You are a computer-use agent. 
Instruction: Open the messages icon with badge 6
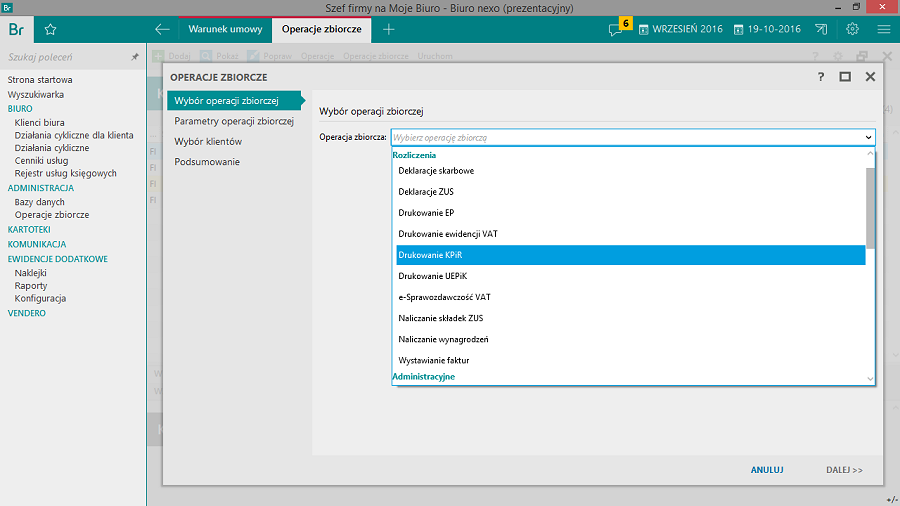(x=616, y=29)
